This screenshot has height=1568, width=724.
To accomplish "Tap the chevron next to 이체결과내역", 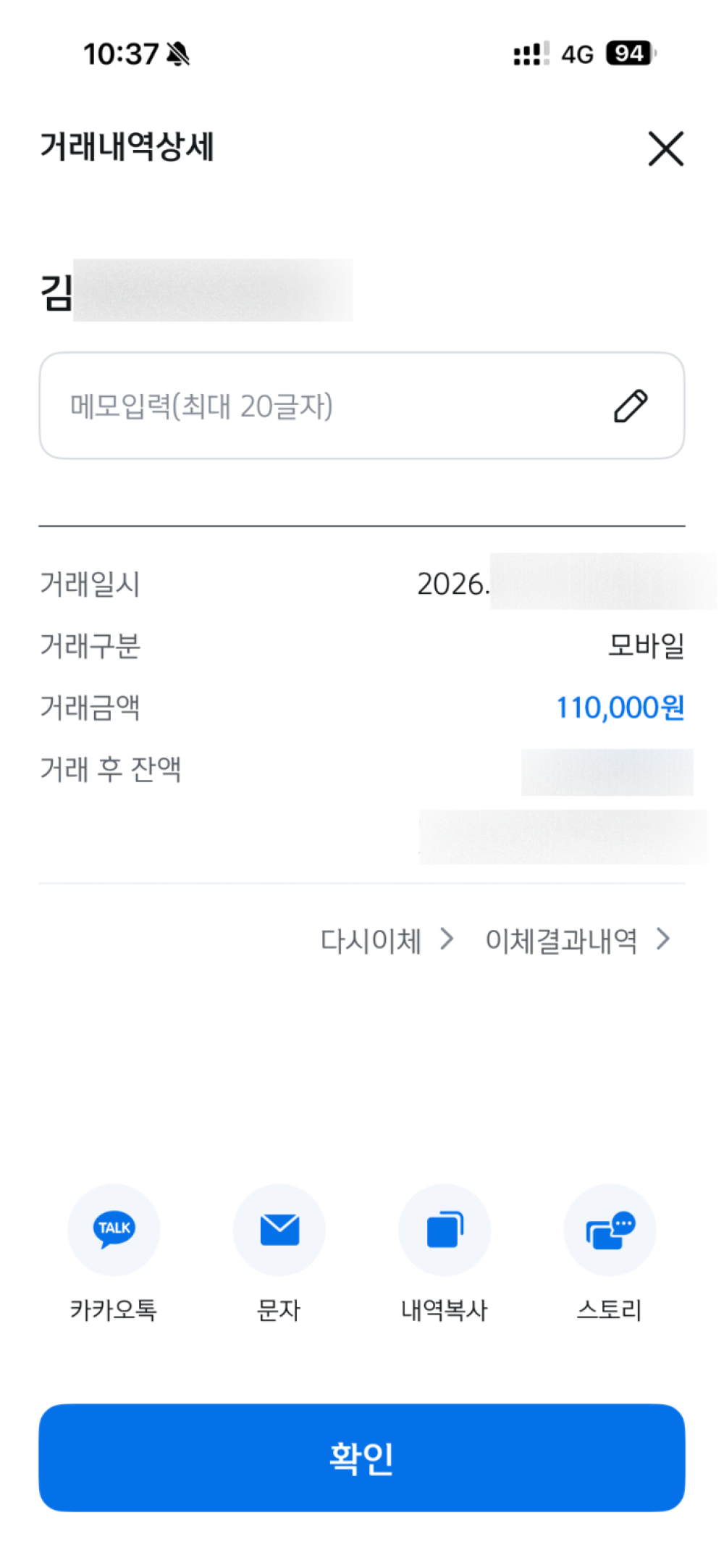I will click(663, 939).
